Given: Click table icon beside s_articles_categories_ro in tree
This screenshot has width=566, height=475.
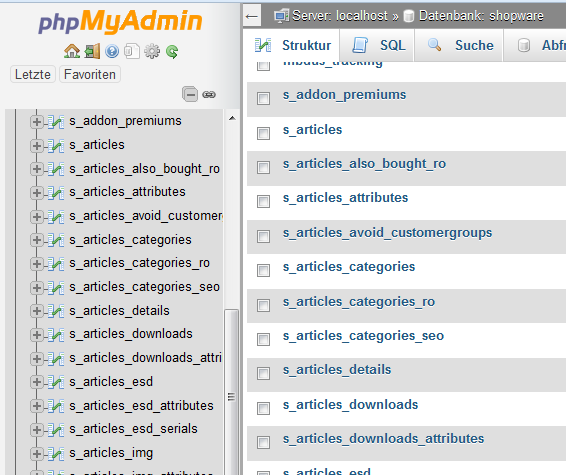Looking at the screenshot, I should coord(56,264).
